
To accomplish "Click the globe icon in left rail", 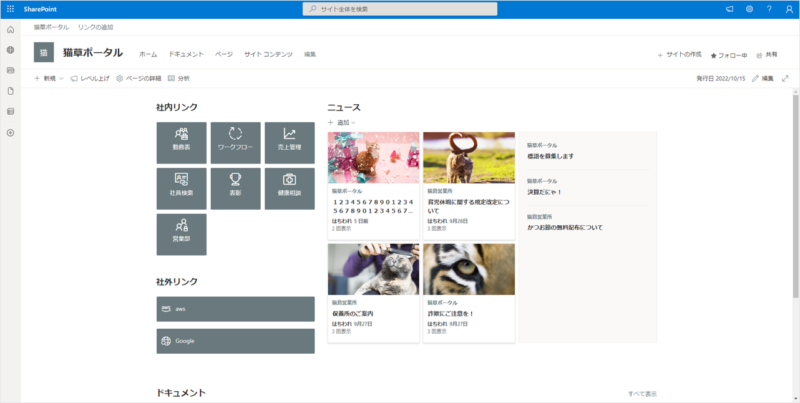I will (10, 50).
